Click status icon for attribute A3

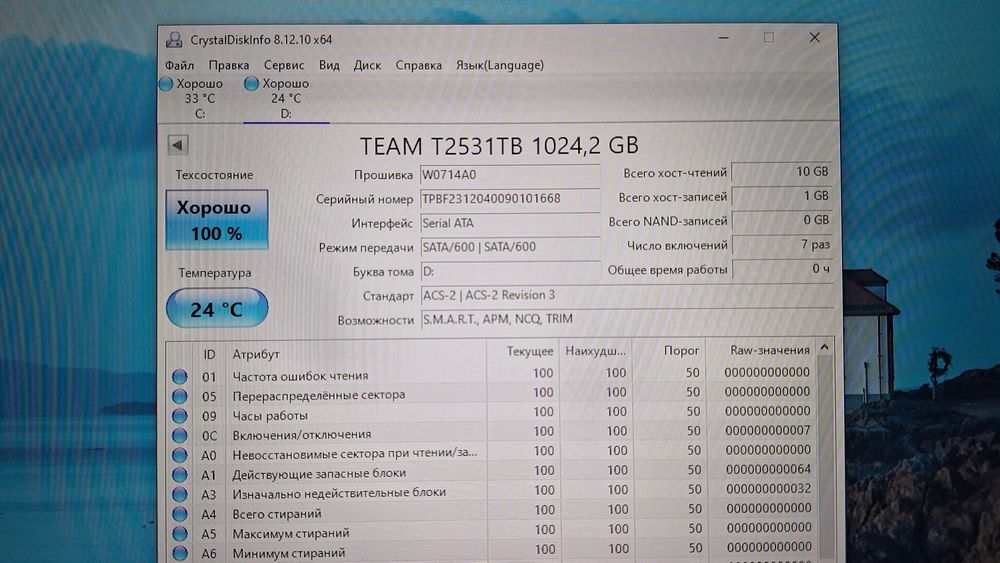coord(180,494)
